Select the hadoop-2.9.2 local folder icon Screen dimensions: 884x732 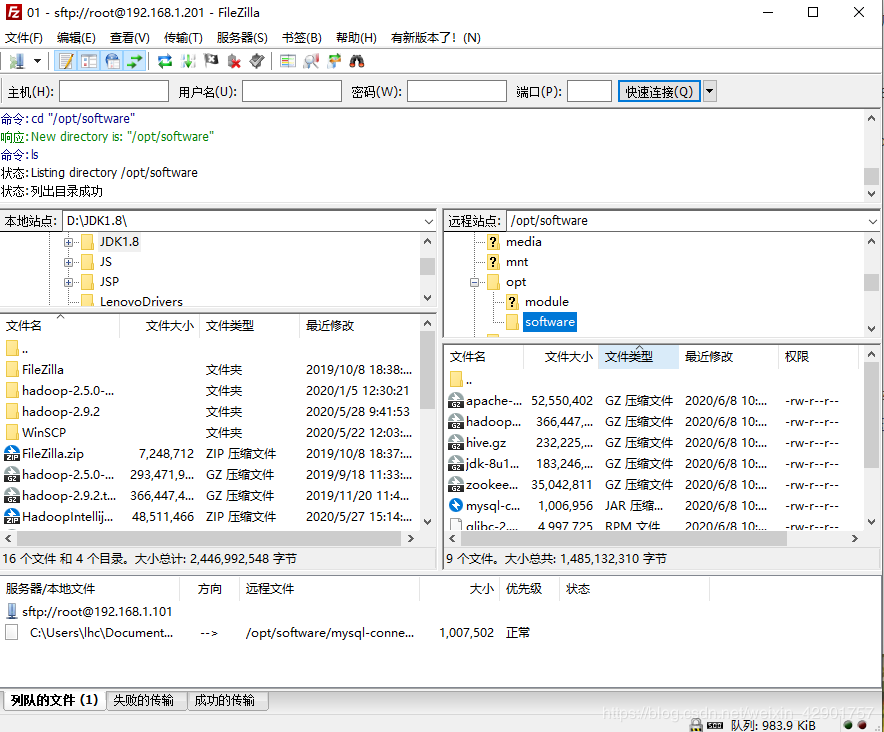coord(12,412)
